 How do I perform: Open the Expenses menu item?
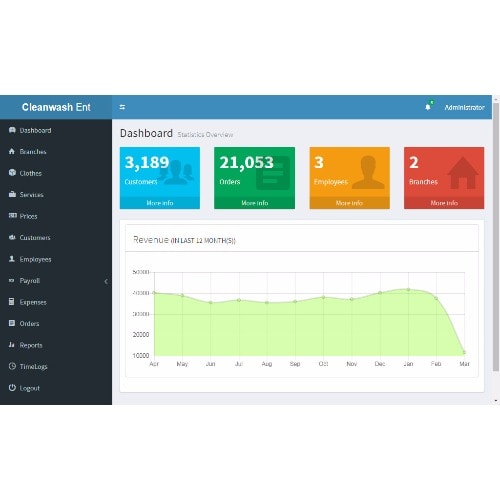point(56,302)
